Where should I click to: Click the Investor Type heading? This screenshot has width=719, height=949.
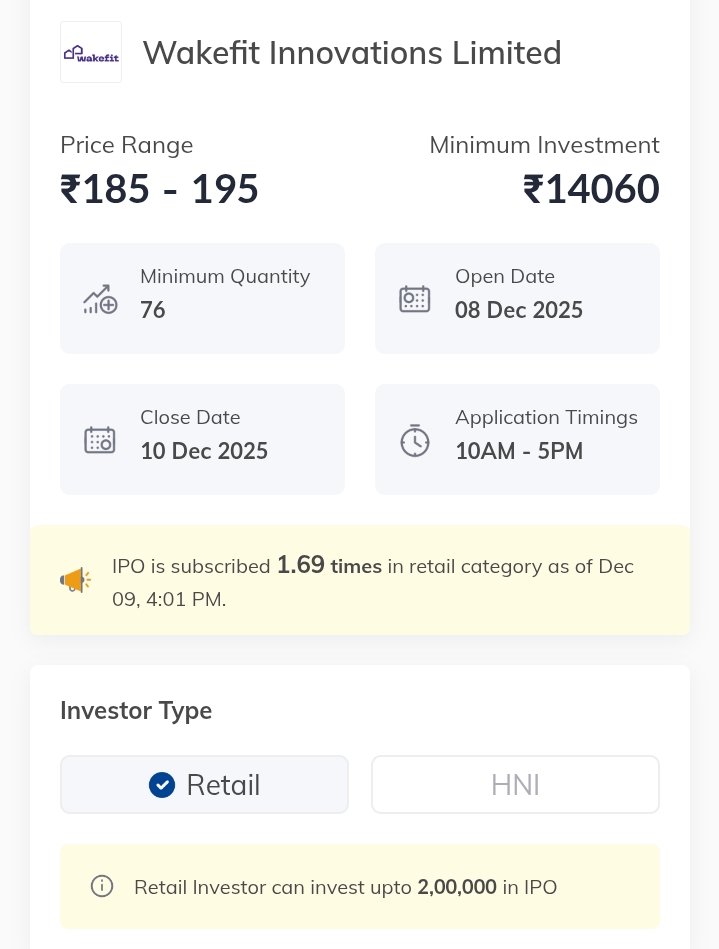coord(136,711)
